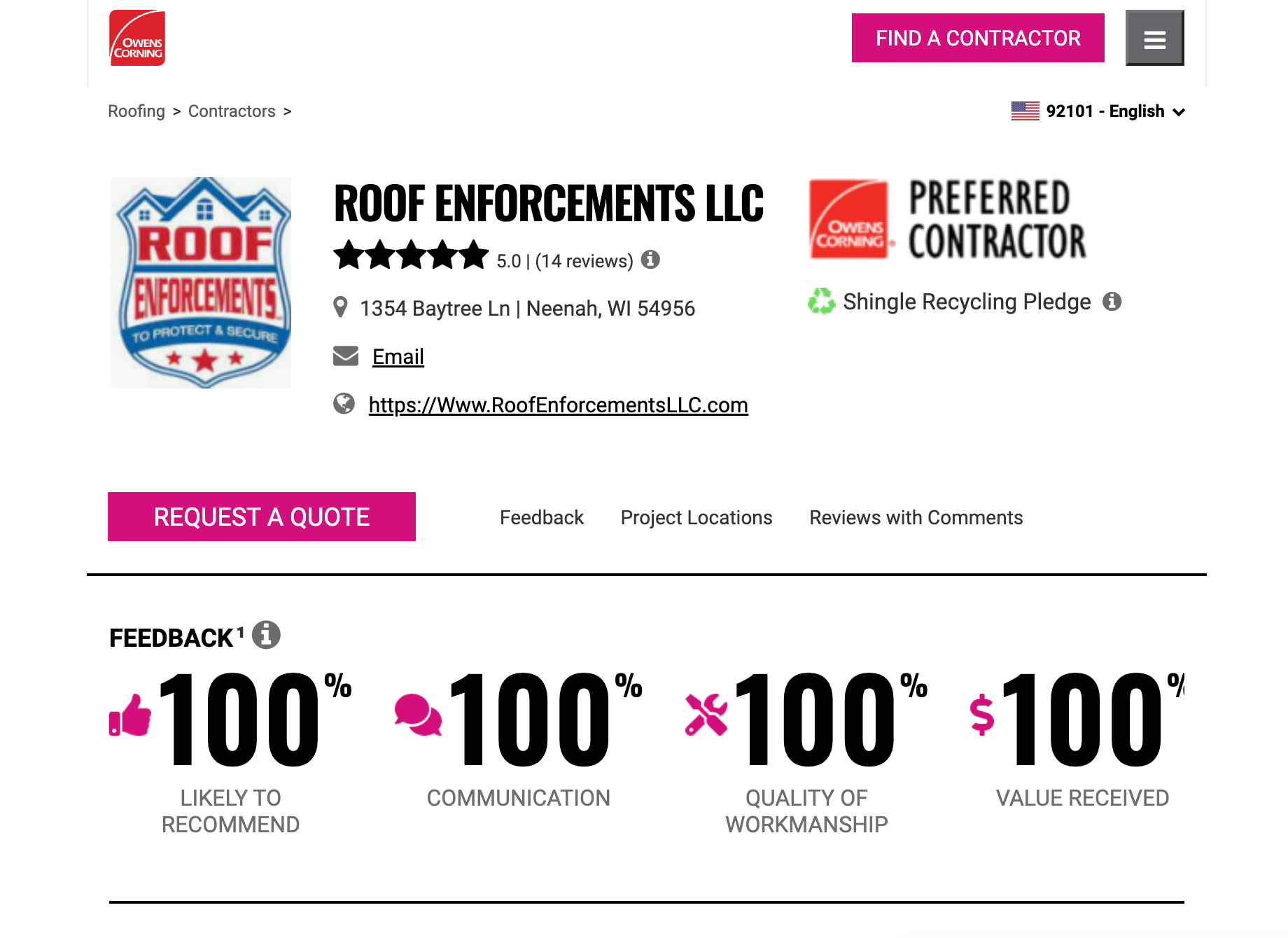This screenshot has width=1288, height=938.
Task: Open the RoofEnforcementsLLC.com website link
Action: (559, 405)
